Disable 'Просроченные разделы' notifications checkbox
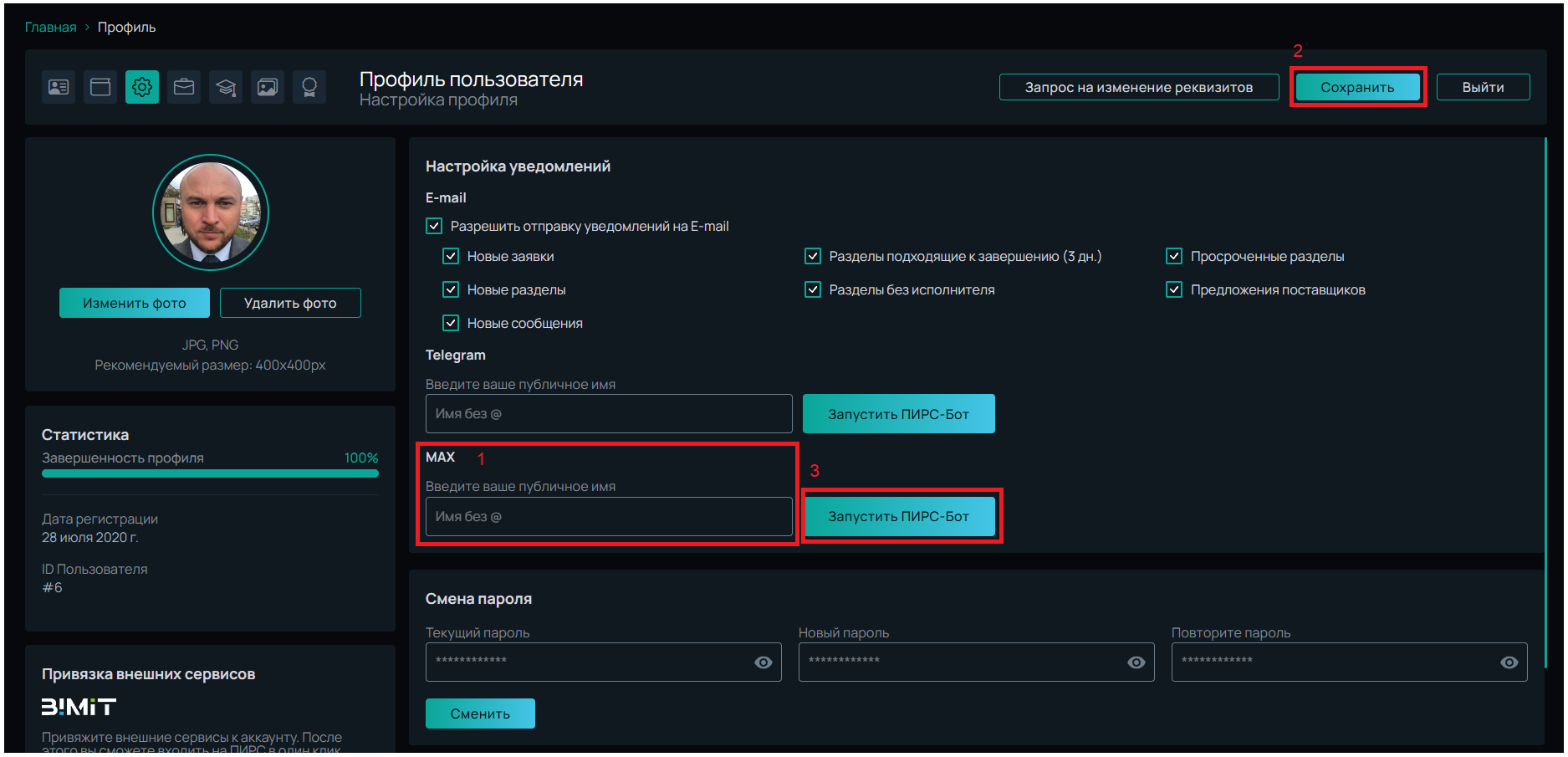 (x=1174, y=256)
